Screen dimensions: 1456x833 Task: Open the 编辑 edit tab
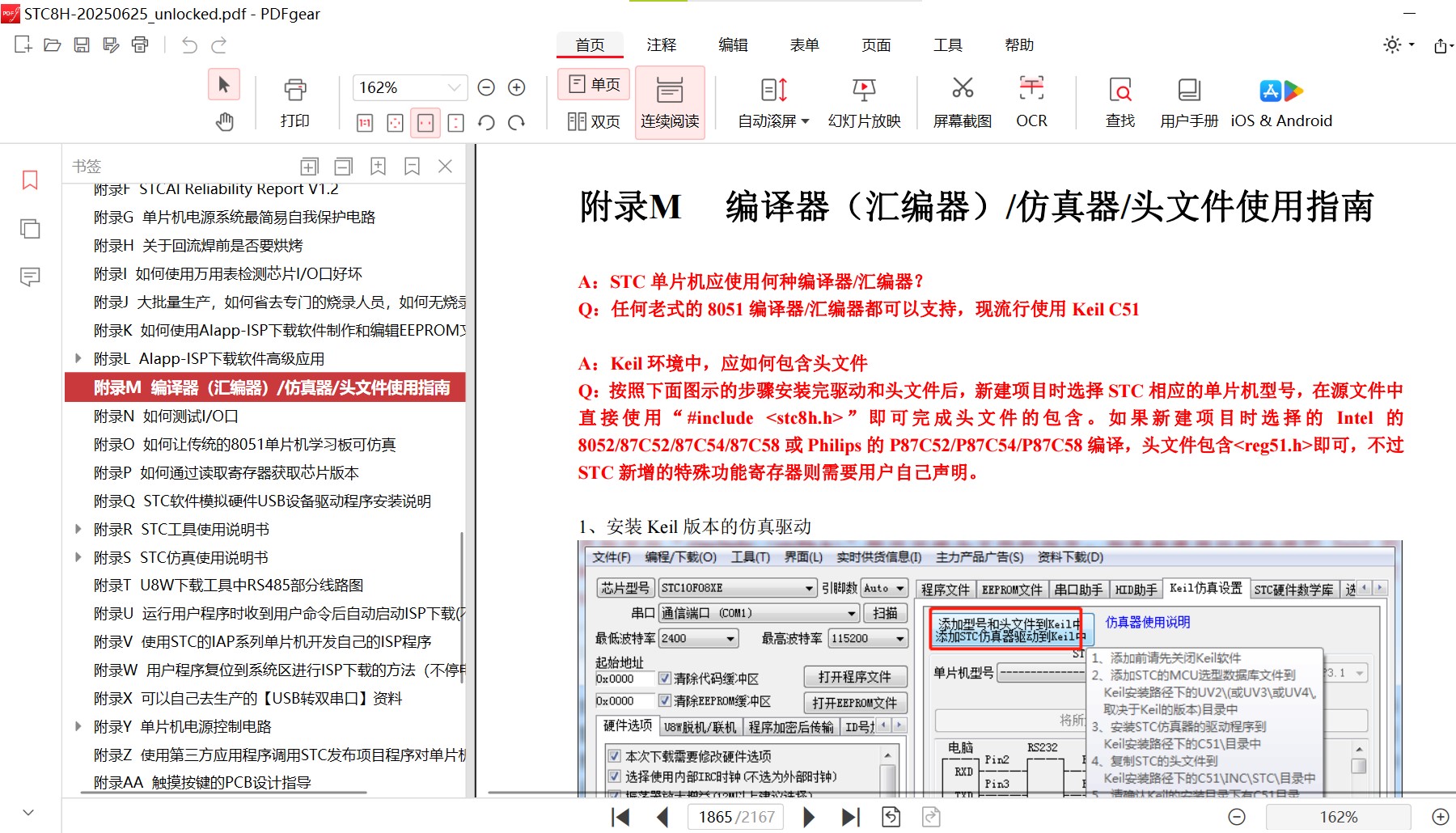point(733,45)
